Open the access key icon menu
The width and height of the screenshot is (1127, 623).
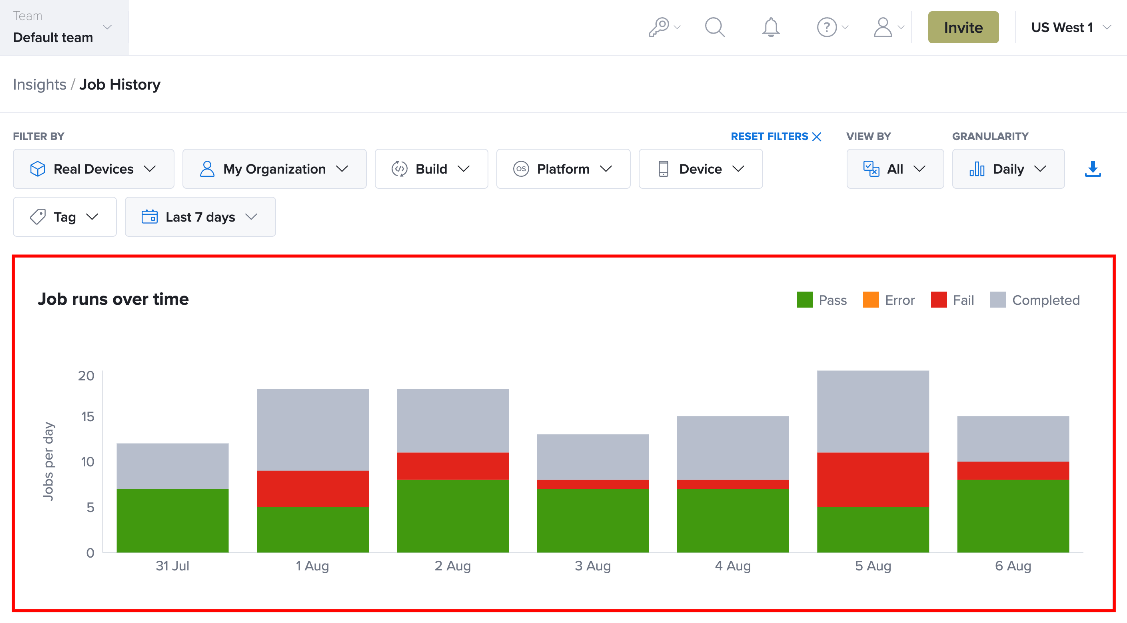[x=664, y=27]
